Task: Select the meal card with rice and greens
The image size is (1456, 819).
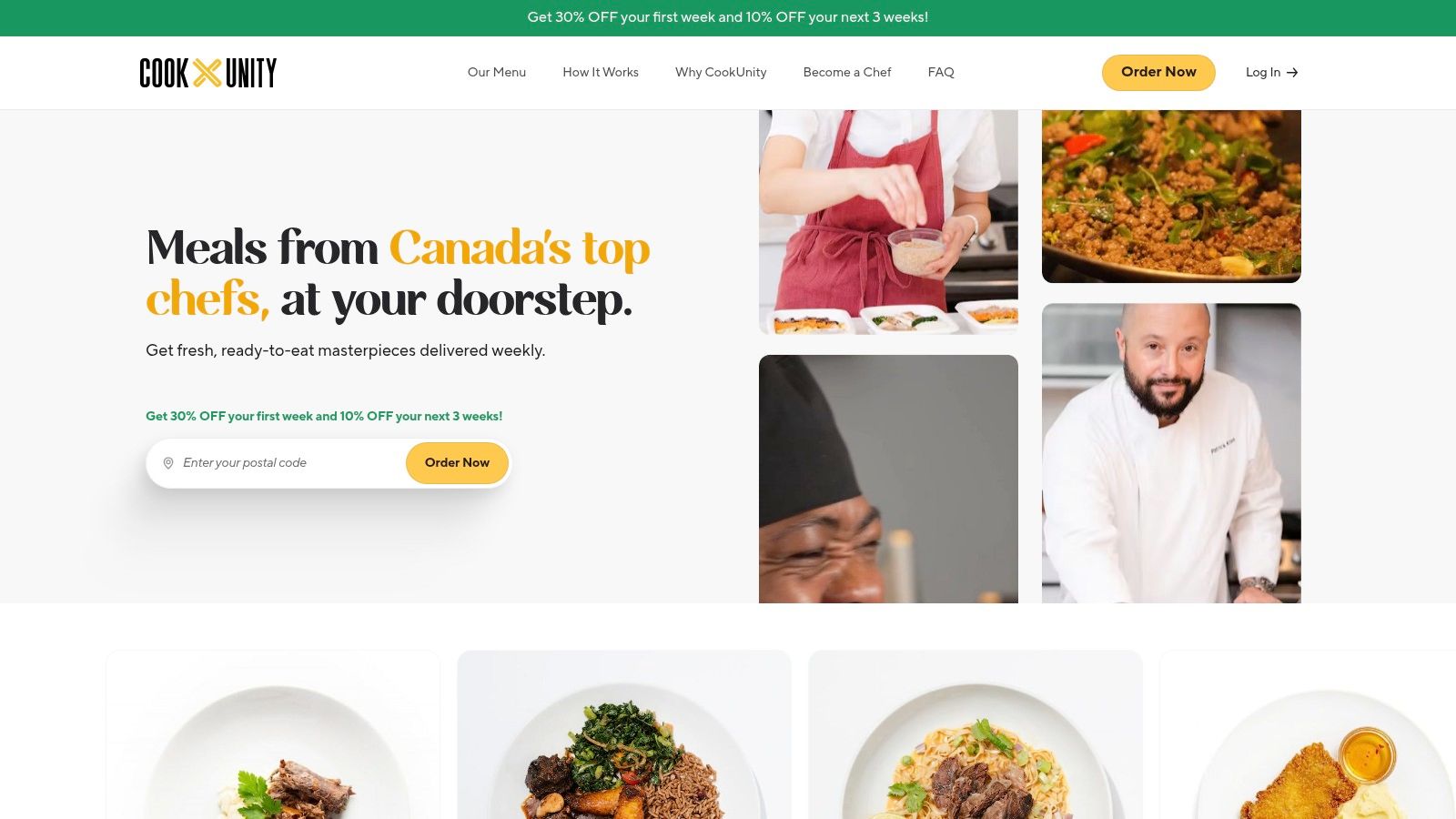Action: point(624,734)
